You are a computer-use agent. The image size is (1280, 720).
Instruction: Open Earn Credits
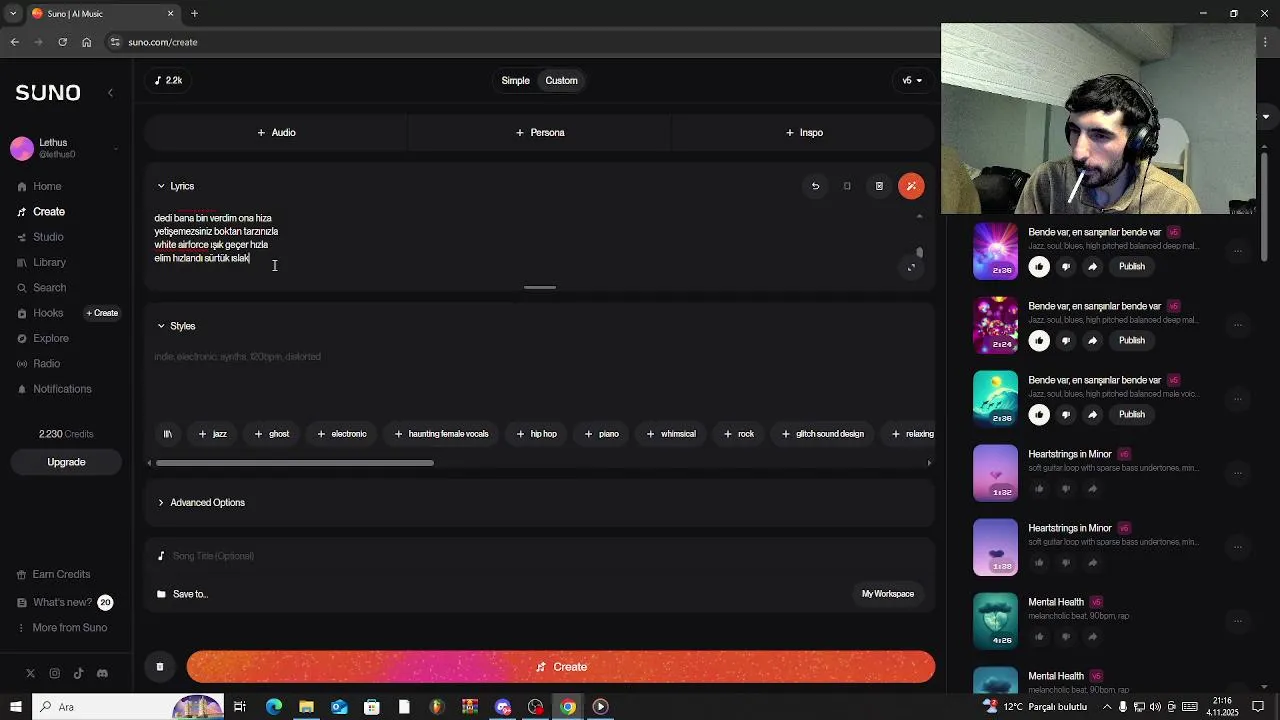point(53,574)
